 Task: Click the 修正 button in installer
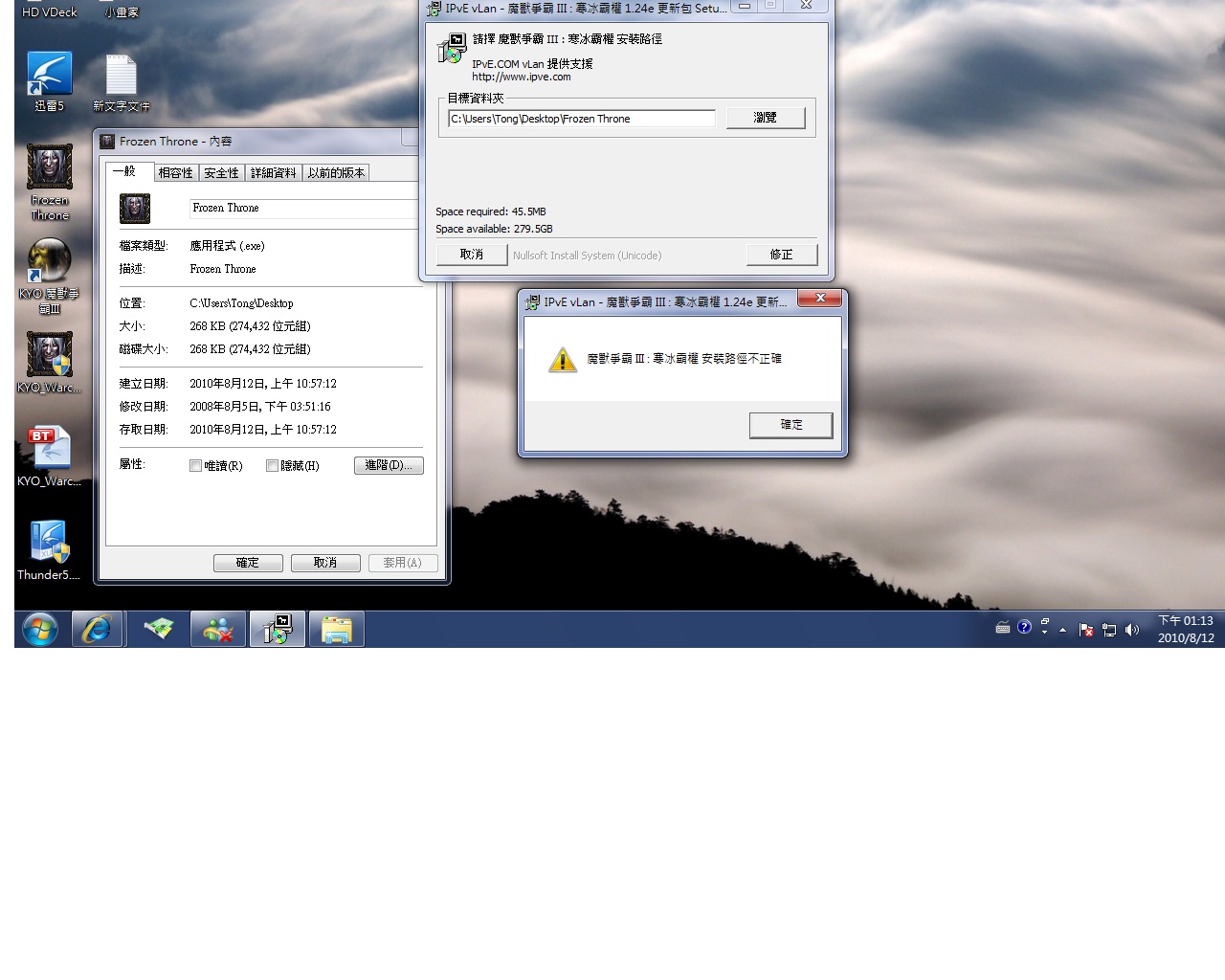782,255
